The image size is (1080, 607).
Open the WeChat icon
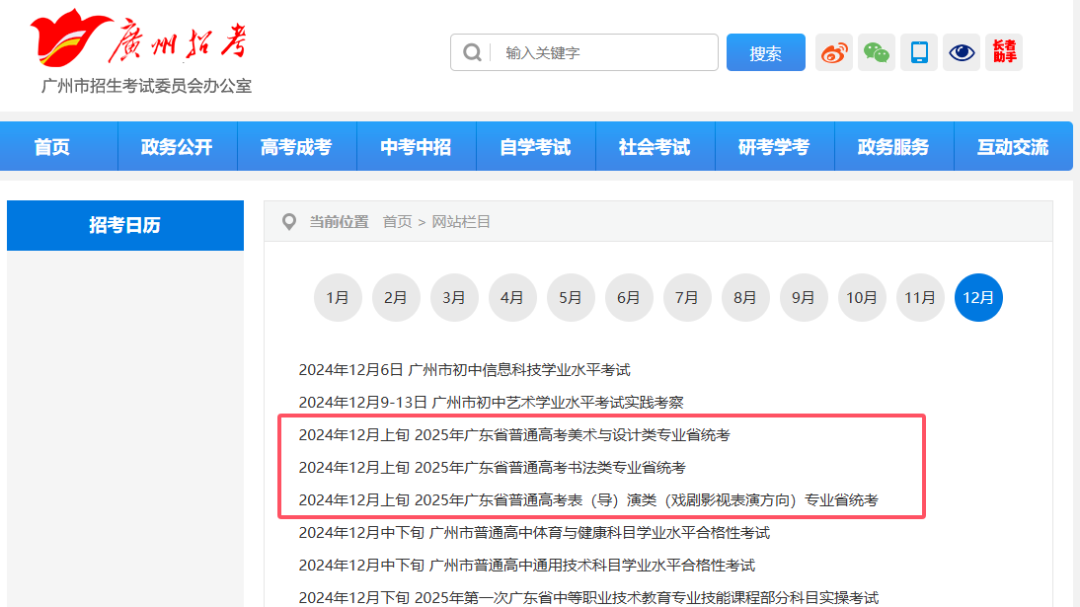coord(876,53)
